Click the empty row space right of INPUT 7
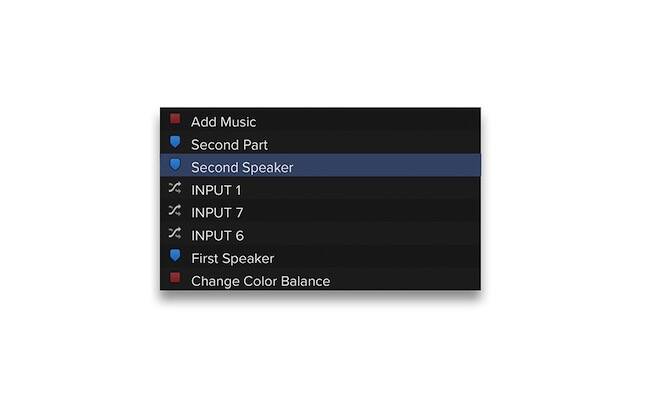The width and height of the screenshot is (648, 401). (x=362, y=213)
